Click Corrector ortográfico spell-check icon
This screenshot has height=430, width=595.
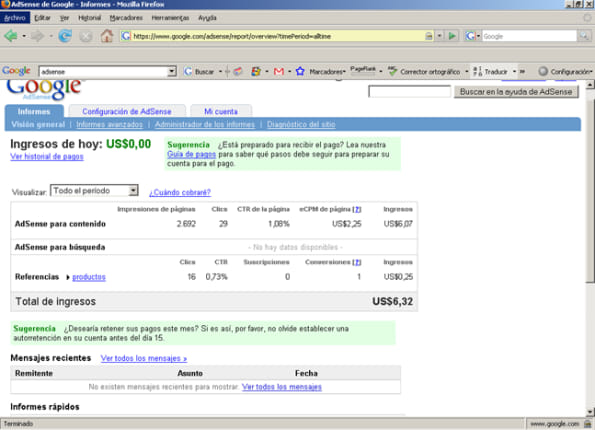pyautogui.click(x=392, y=71)
